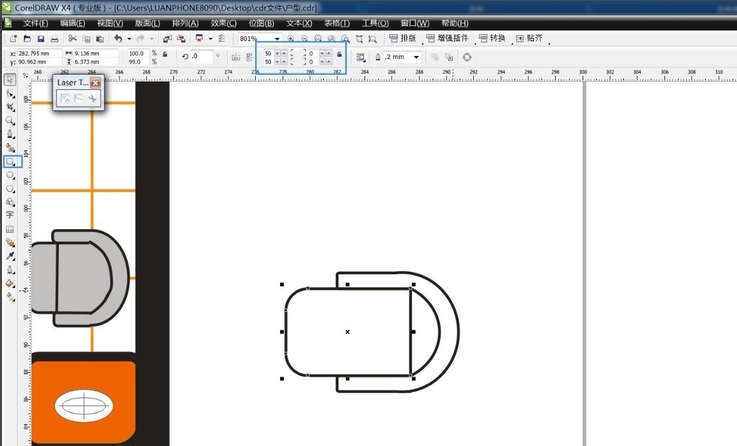Image resolution: width=737 pixels, height=446 pixels.
Task: Click the Cut scissors icon
Action: (x=72, y=38)
